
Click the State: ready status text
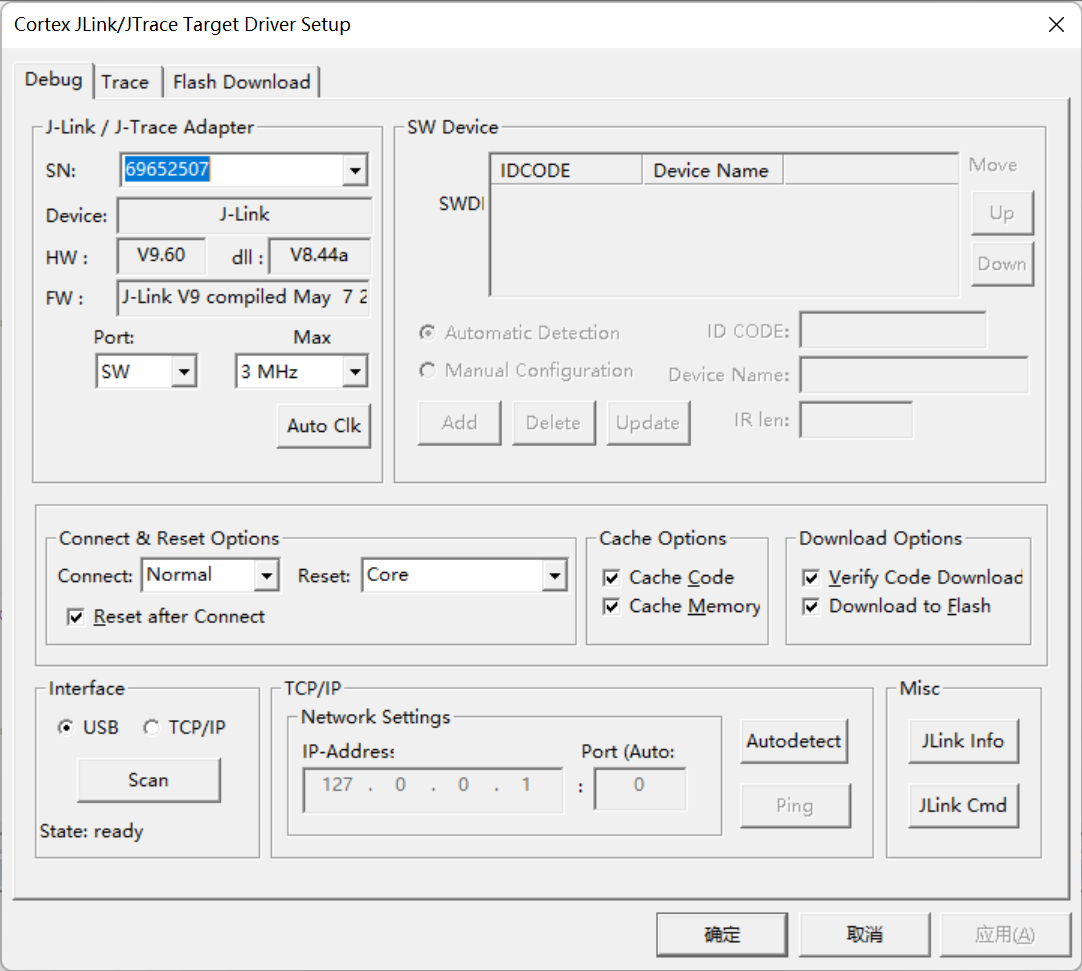pos(91,831)
